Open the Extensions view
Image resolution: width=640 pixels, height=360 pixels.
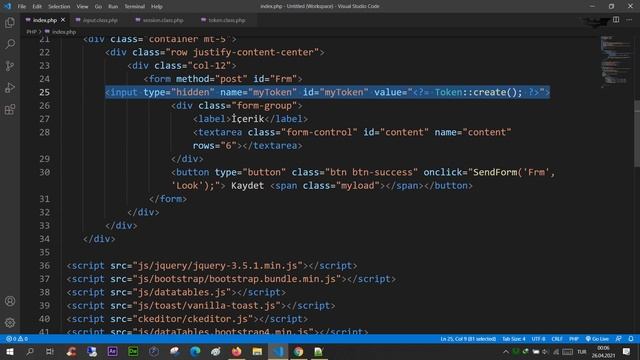coord(10,109)
